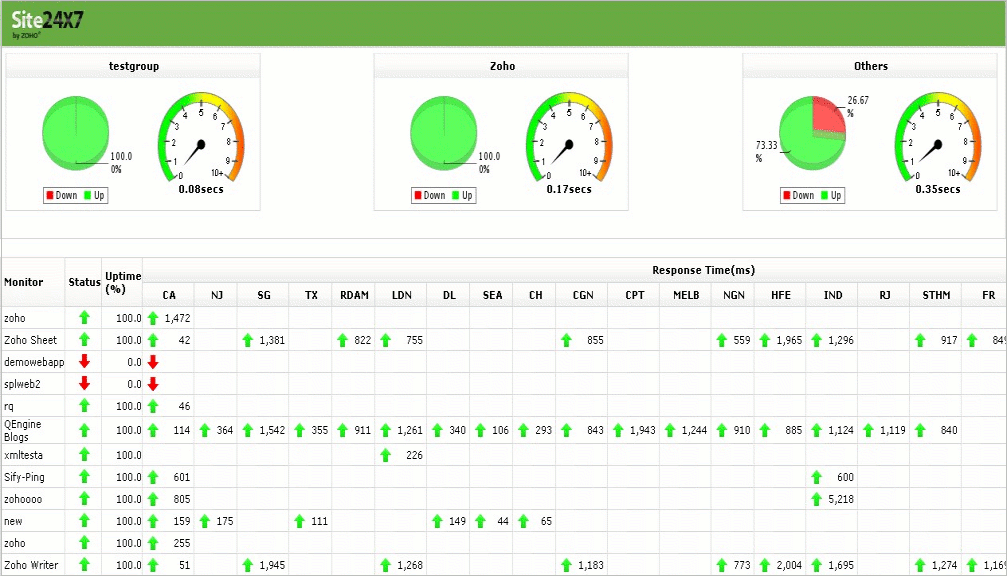
Task: Click the green status arrow for new monitor
Action: pyautogui.click(x=84, y=520)
